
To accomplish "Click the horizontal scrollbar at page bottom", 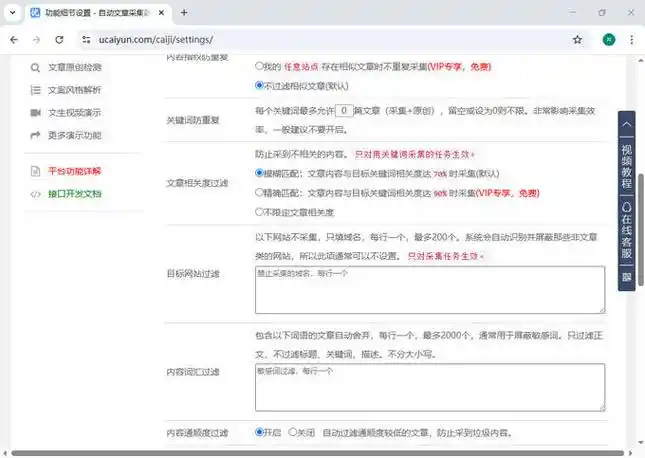I will tap(318, 453).
